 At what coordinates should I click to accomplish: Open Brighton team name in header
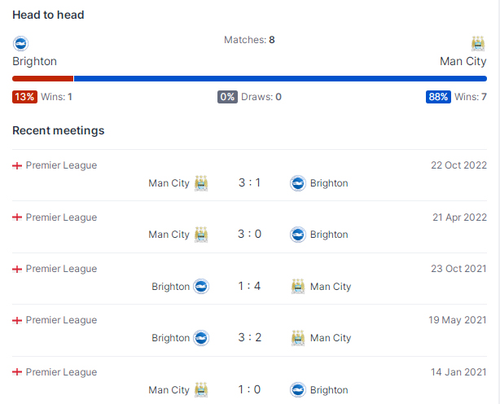point(35,61)
